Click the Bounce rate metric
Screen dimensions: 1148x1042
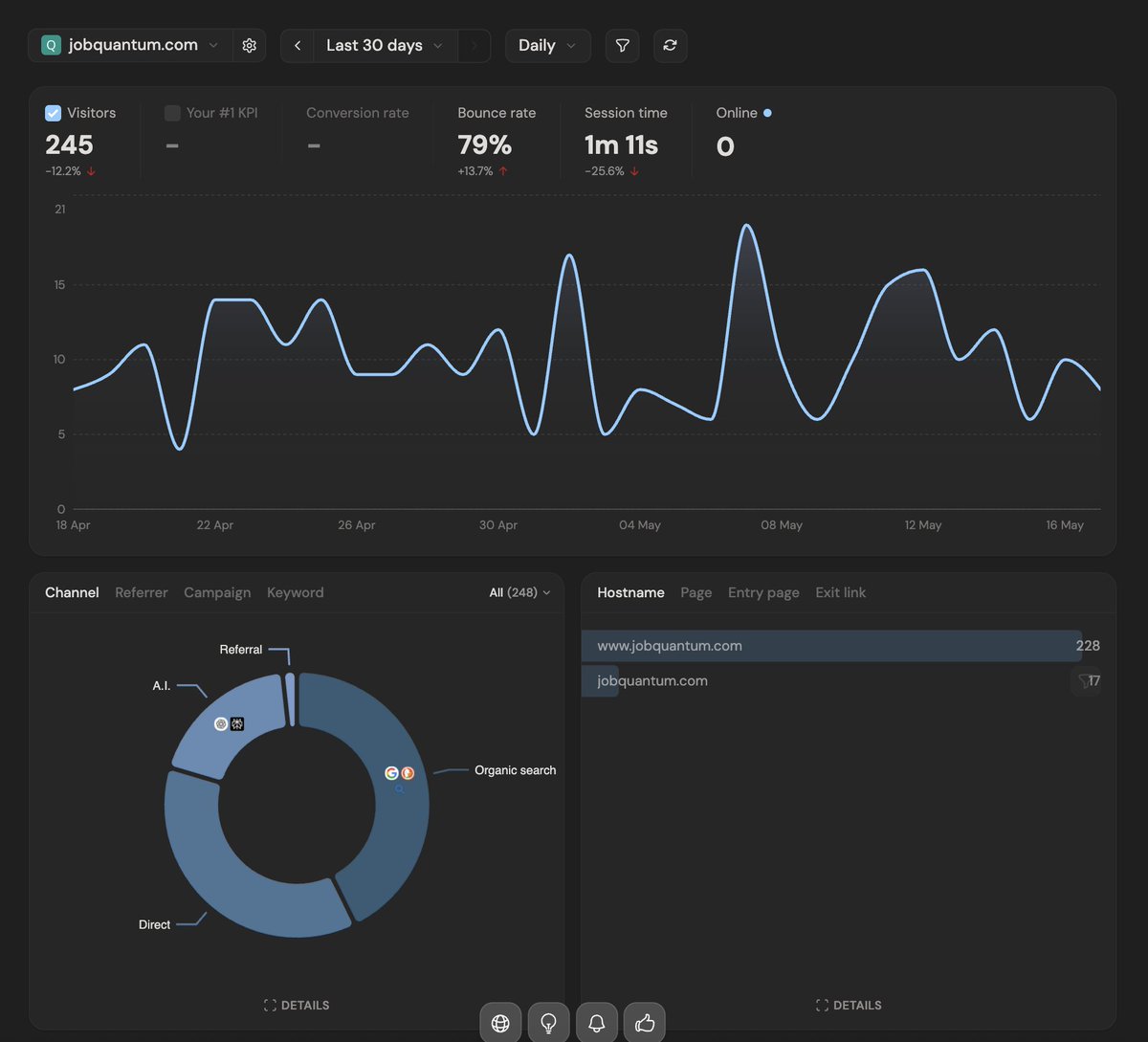point(497,141)
